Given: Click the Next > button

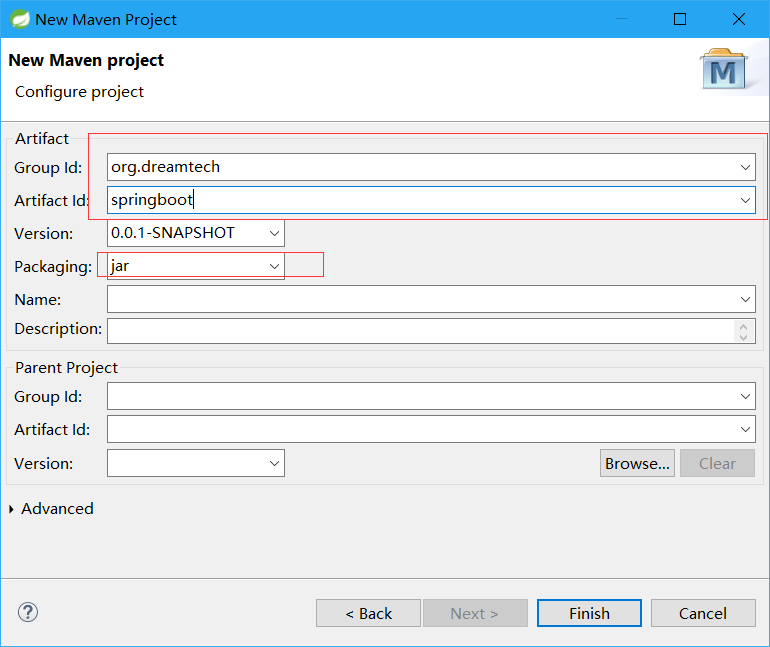Looking at the screenshot, I should pos(475,613).
